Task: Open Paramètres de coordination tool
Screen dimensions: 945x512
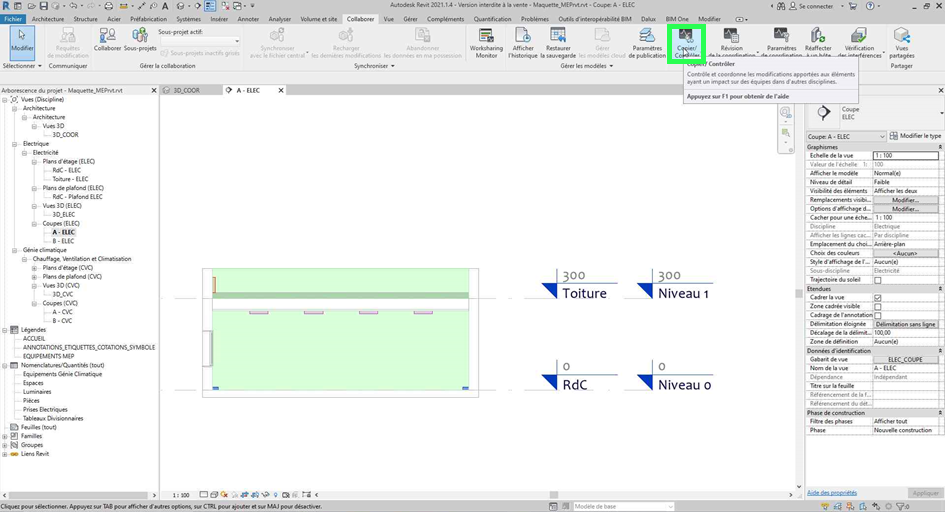Action: (781, 43)
